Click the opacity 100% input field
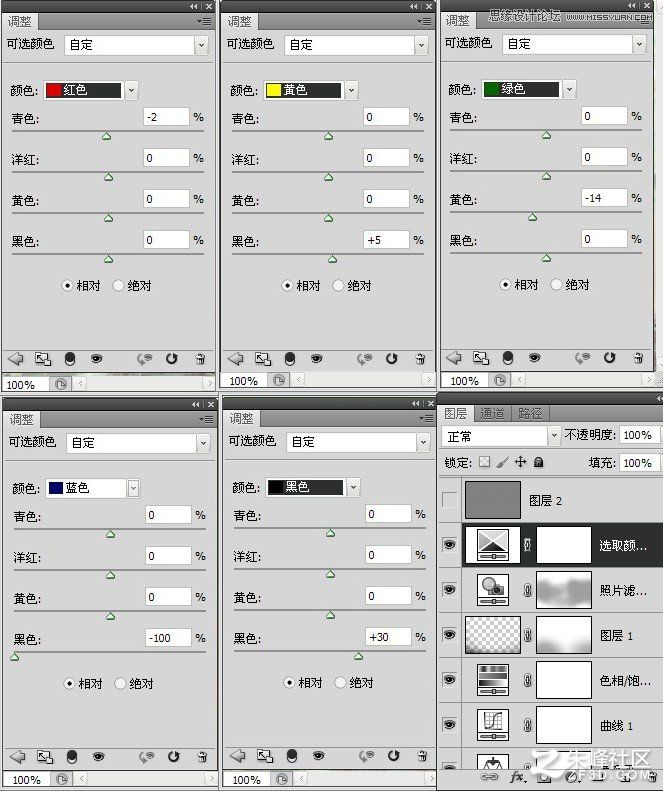 639,435
